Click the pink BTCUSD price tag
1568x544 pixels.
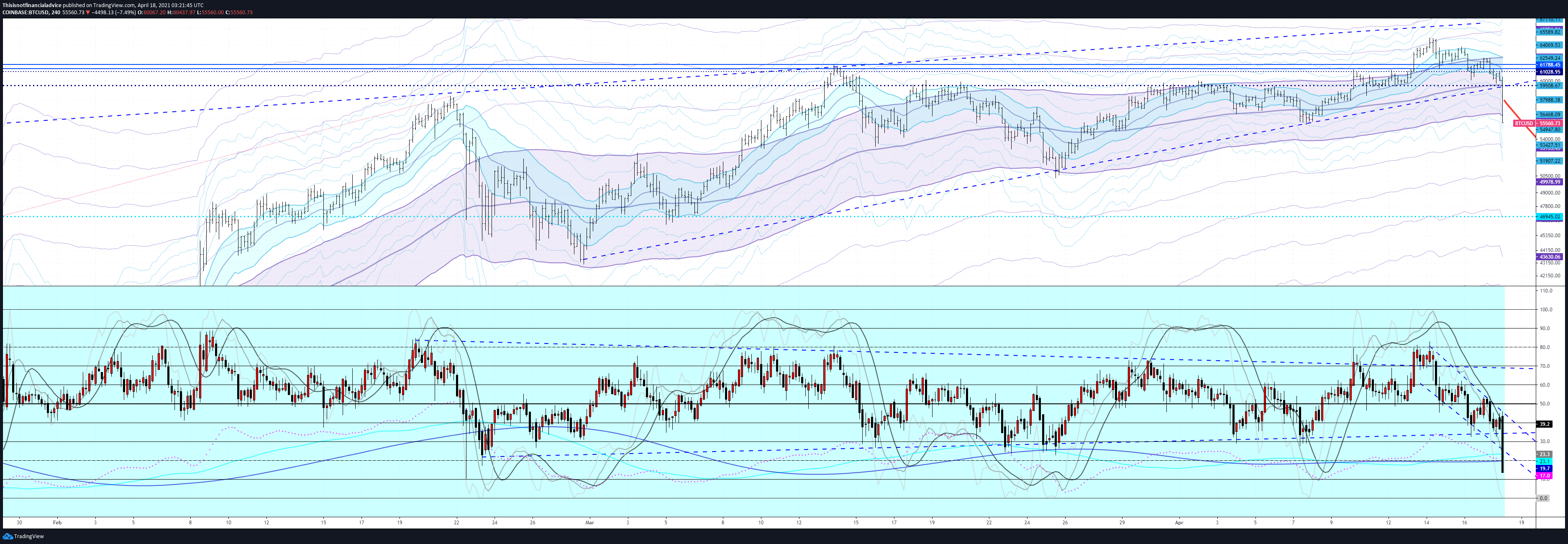pyautogui.click(x=1524, y=123)
